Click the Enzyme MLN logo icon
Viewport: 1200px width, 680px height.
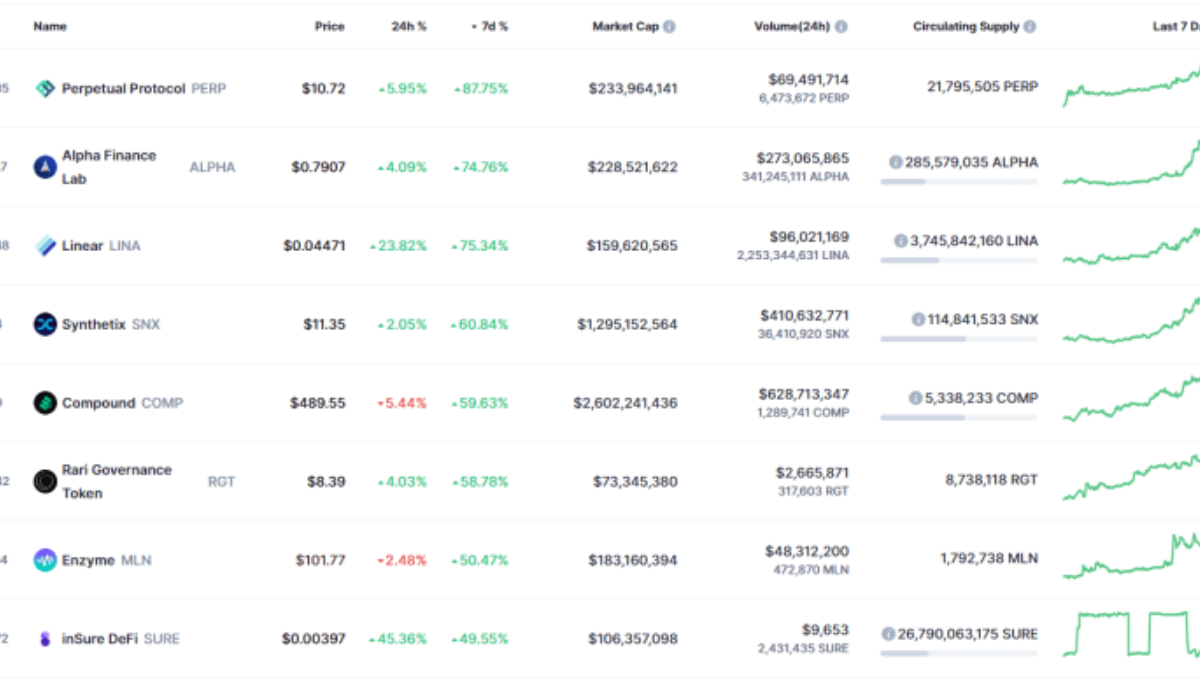[x=45, y=560]
